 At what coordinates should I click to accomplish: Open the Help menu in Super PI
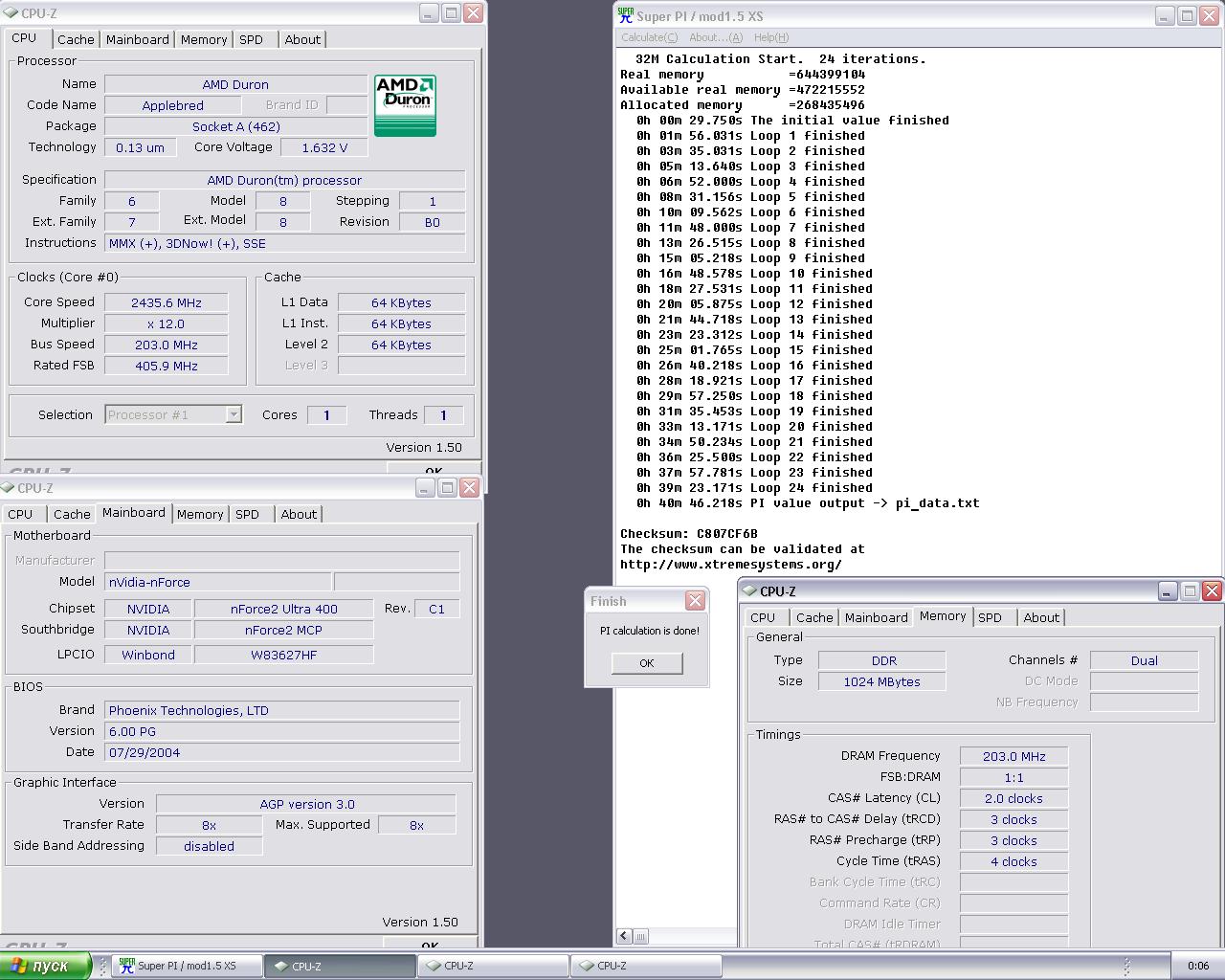tap(771, 37)
